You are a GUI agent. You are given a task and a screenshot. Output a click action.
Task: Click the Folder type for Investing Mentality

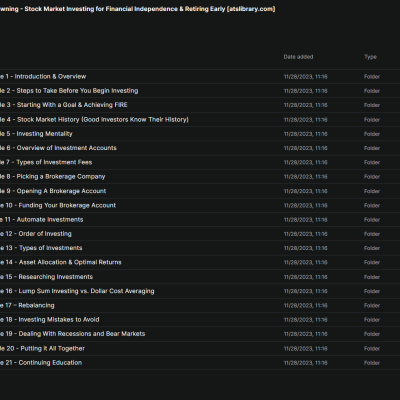[x=372, y=134]
